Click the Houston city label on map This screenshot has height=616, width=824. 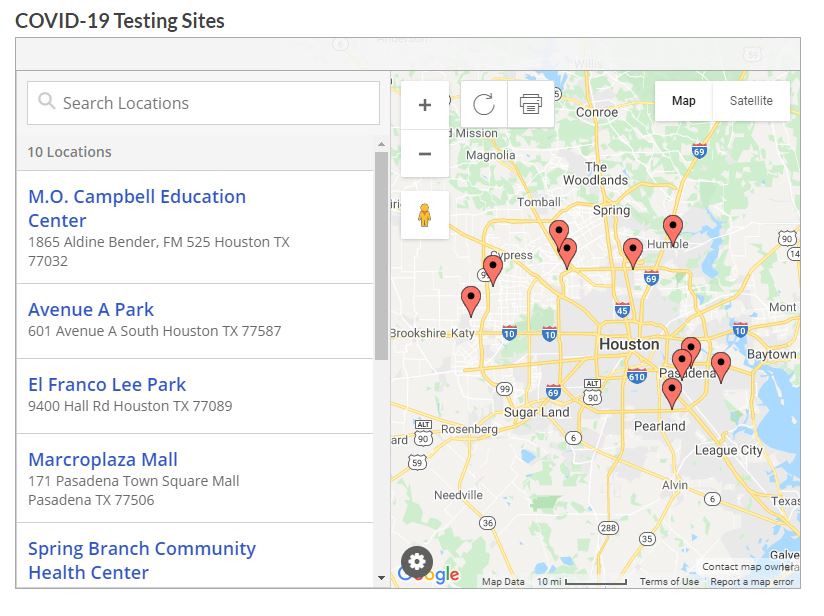pos(629,344)
